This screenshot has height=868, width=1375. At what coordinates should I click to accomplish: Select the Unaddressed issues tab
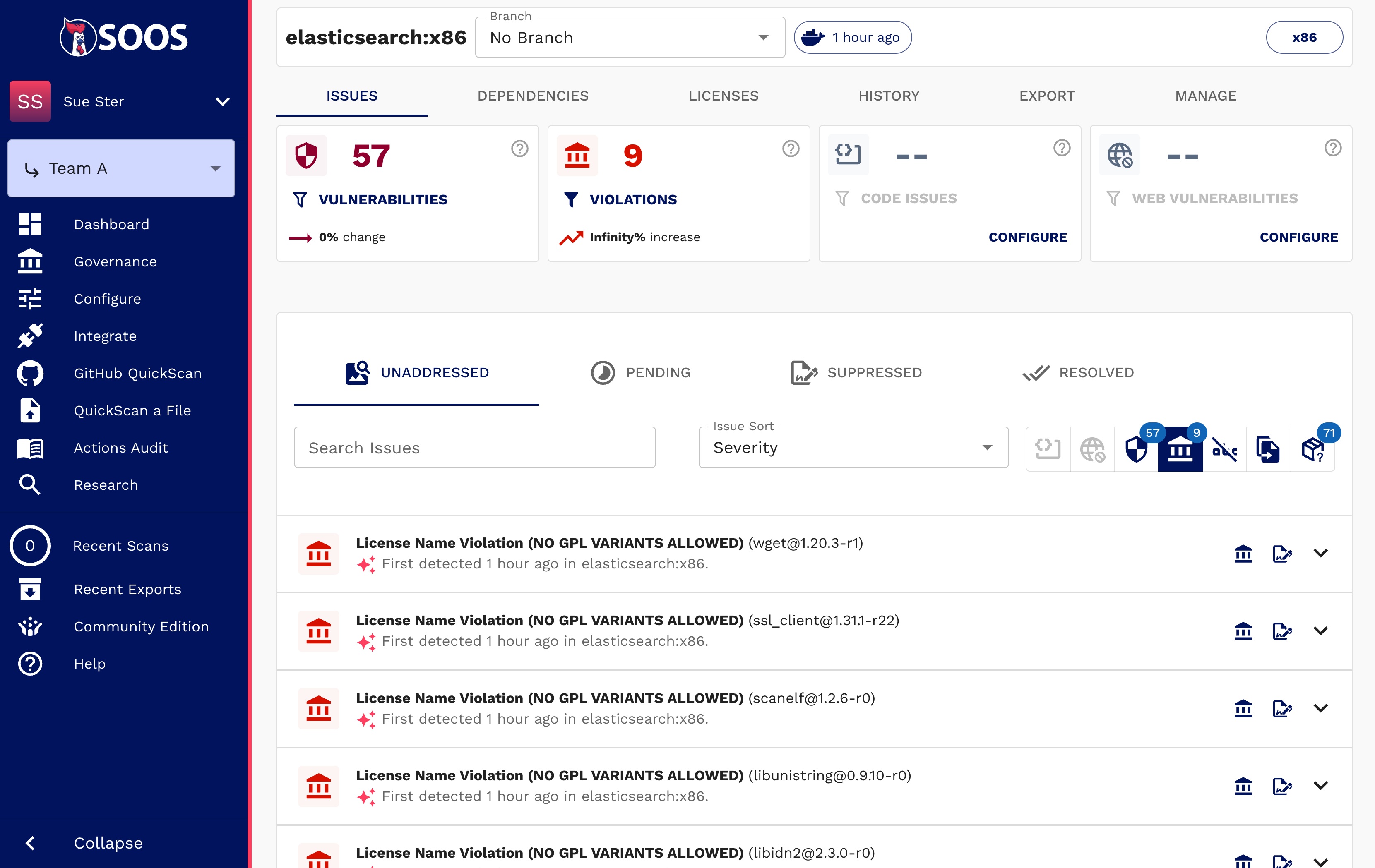[416, 373]
